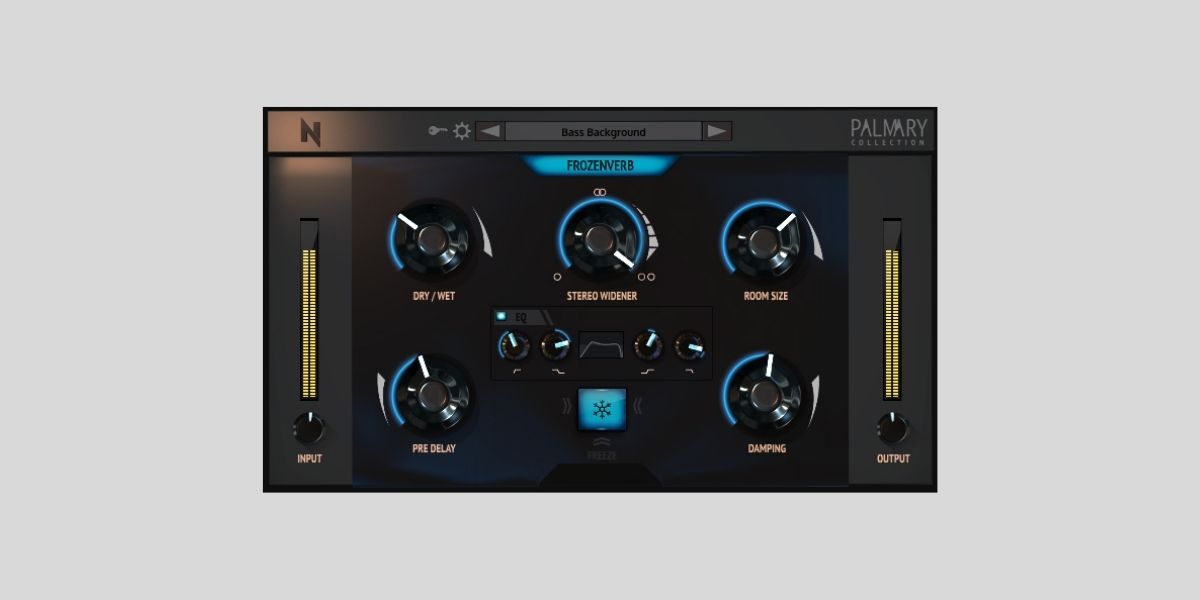This screenshot has height=600, width=1200.
Task: Click the third EQ knob with the high-shelf symbol
Action: 649,346
